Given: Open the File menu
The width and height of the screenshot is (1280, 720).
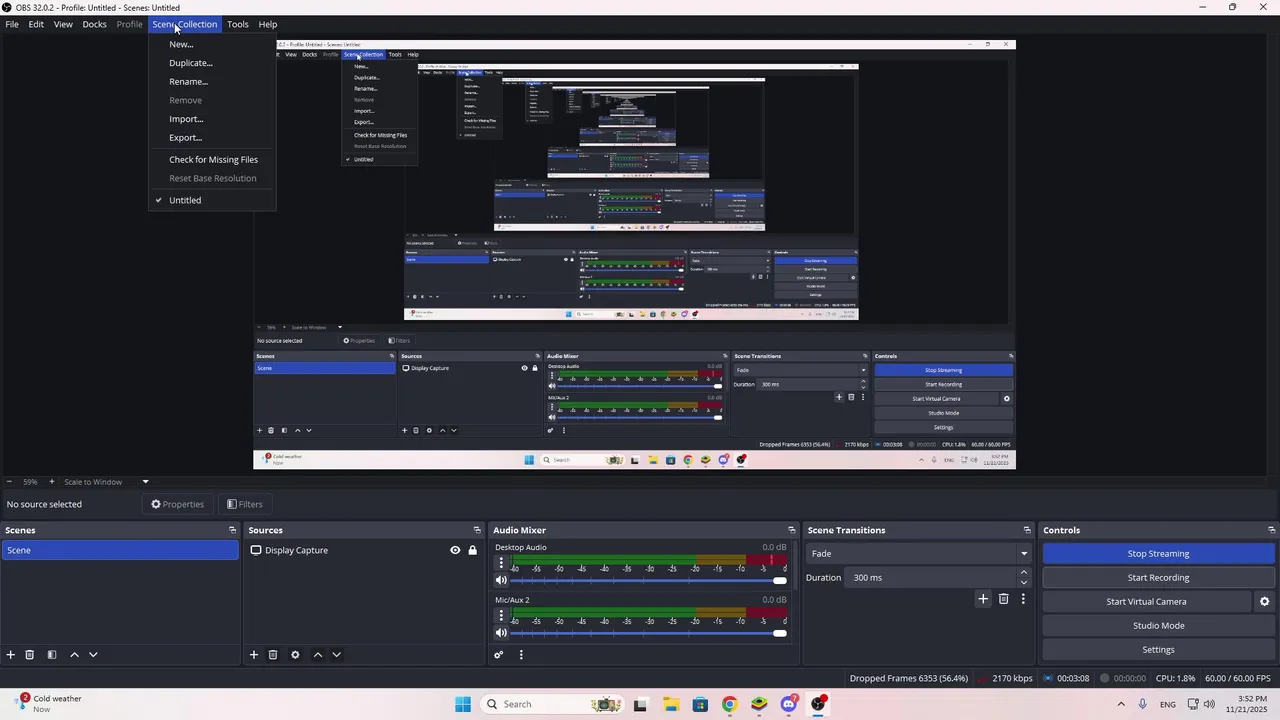Looking at the screenshot, I should (12, 24).
